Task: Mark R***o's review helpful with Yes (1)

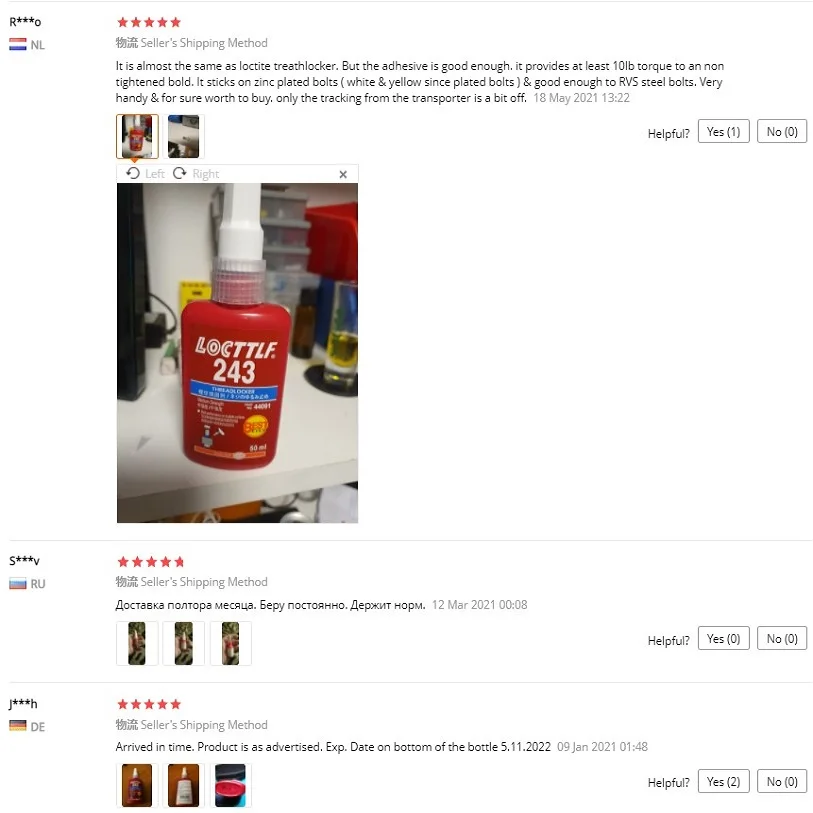Action: click(x=723, y=132)
